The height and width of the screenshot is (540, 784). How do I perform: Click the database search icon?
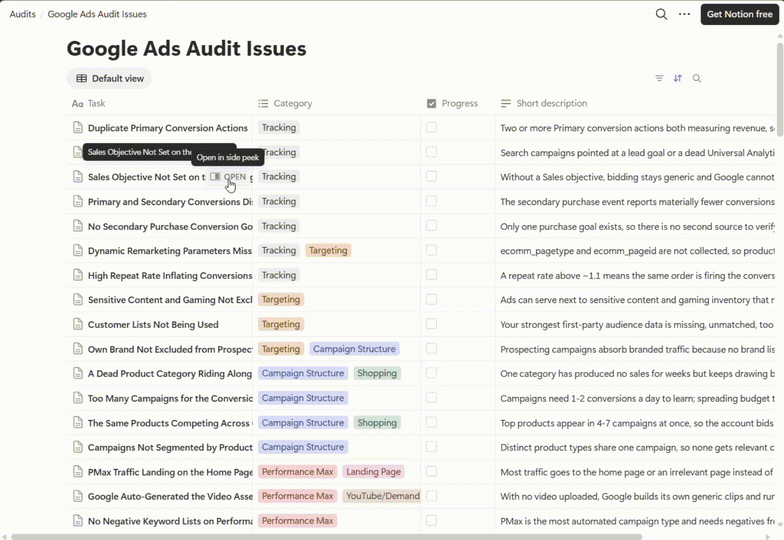point(696,78)
